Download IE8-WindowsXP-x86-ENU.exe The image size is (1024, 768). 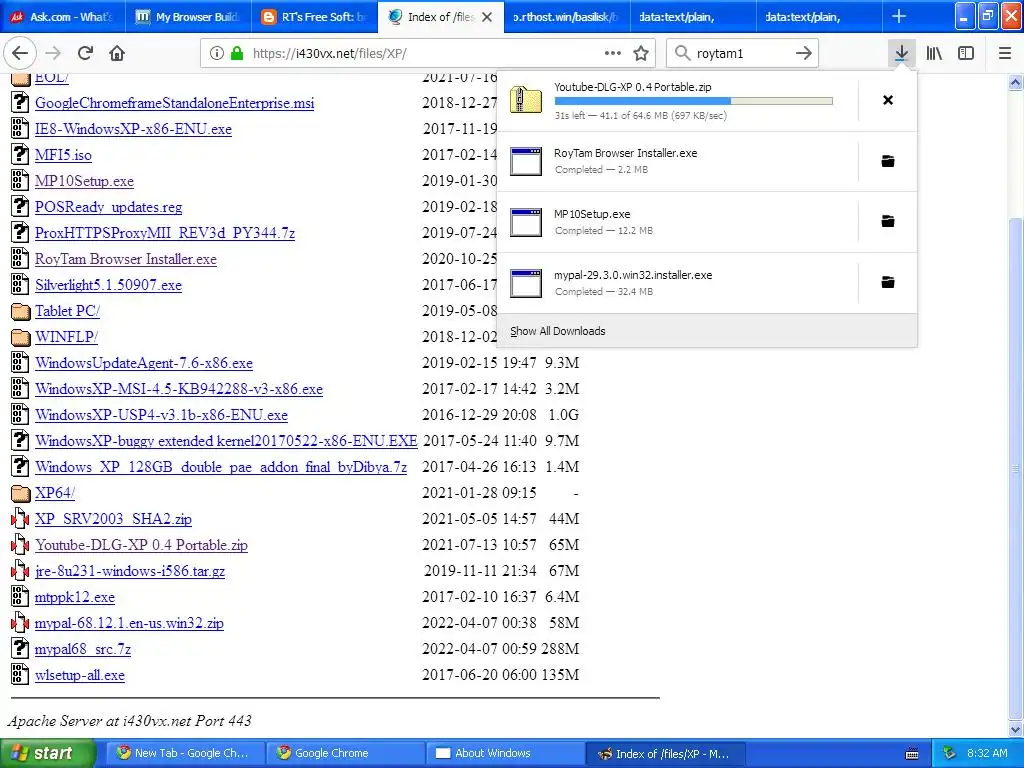pos(133,129)
